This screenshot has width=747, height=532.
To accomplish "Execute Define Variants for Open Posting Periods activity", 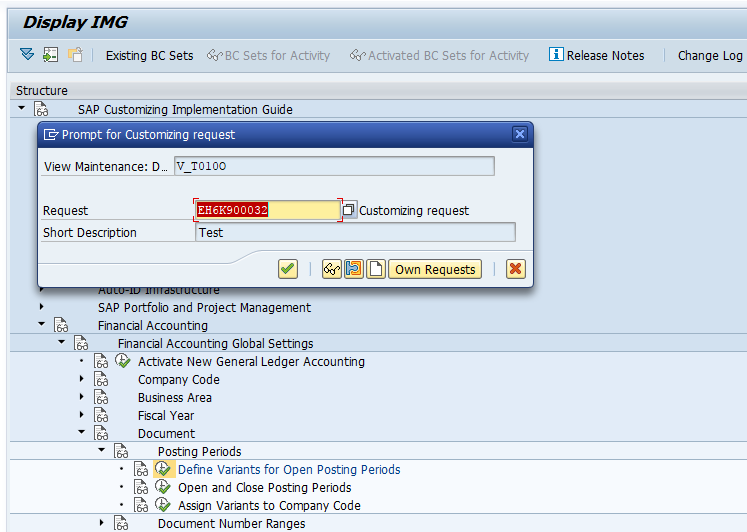I will point(162,469).
